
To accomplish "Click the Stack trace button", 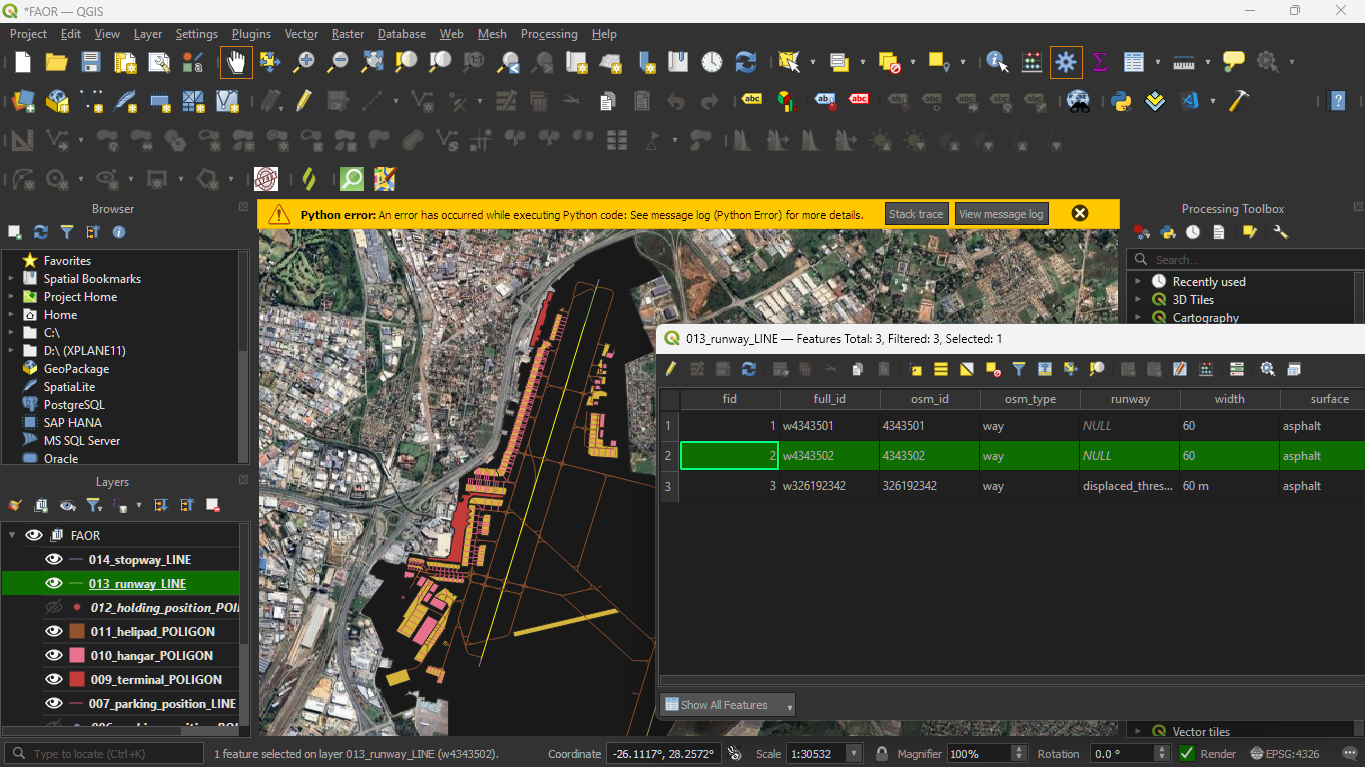I will point(916,214).
